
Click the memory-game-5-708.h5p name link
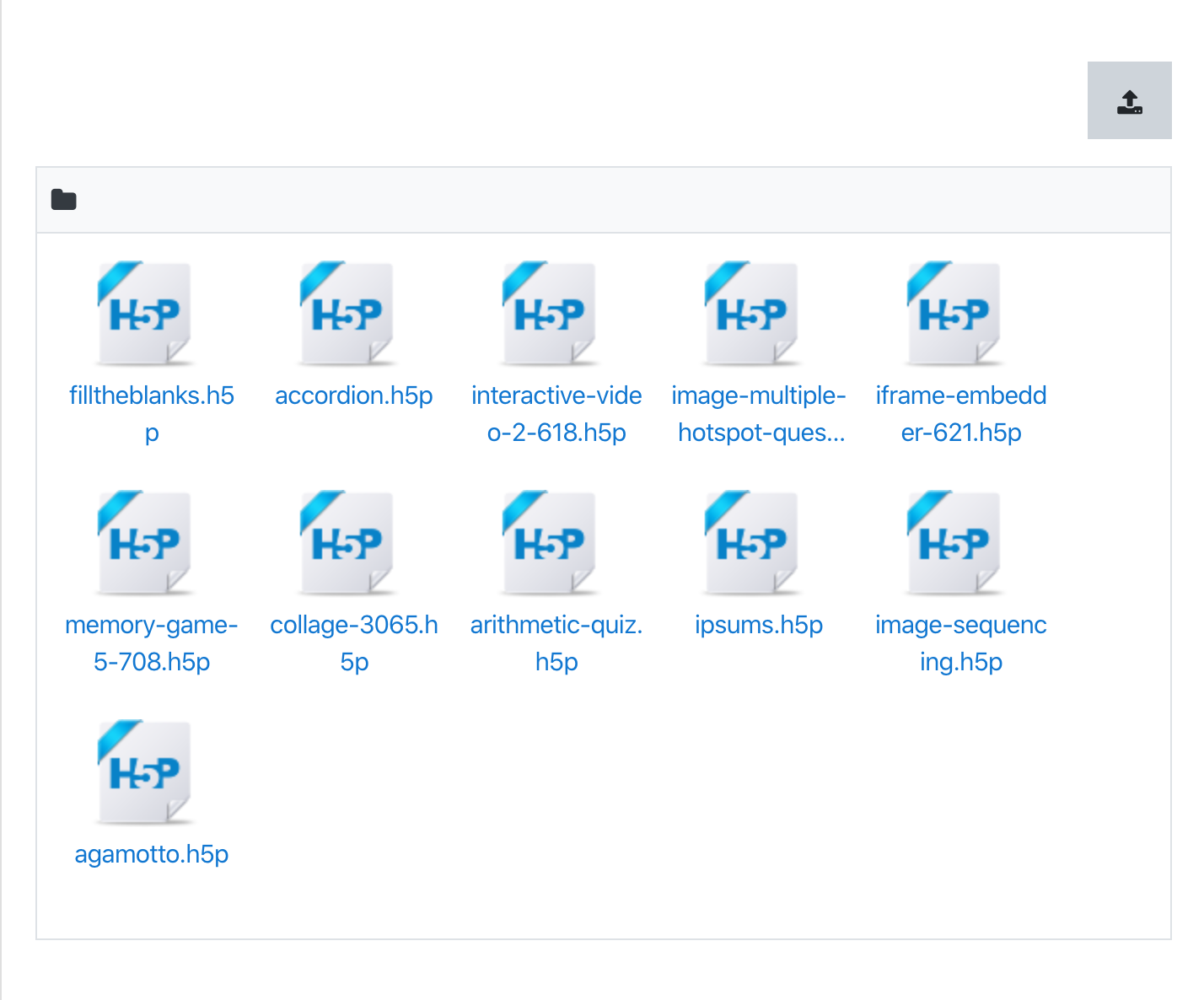(x=152, y=643)
